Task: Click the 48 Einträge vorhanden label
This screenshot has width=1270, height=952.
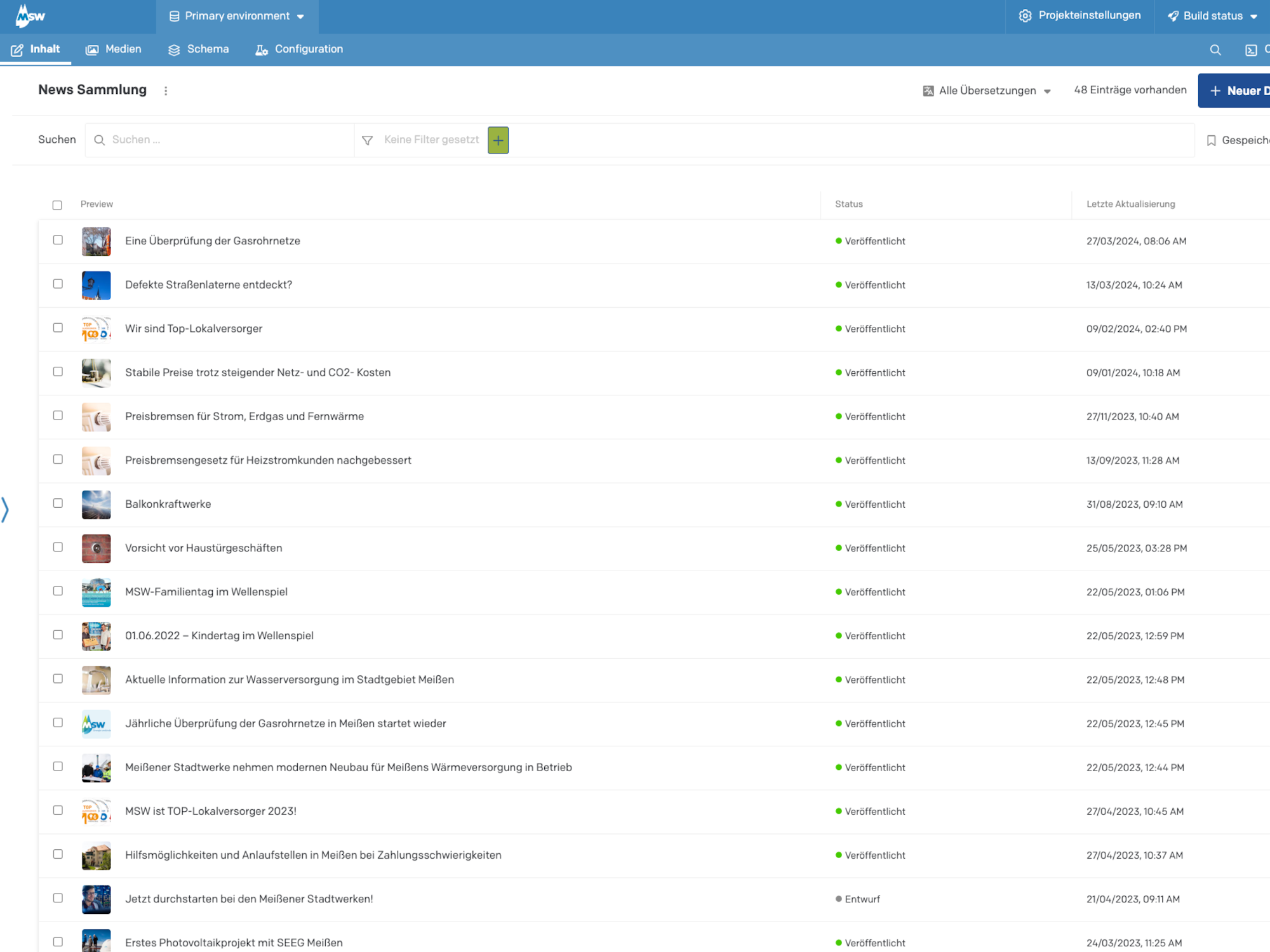Action: point(1130,90)
